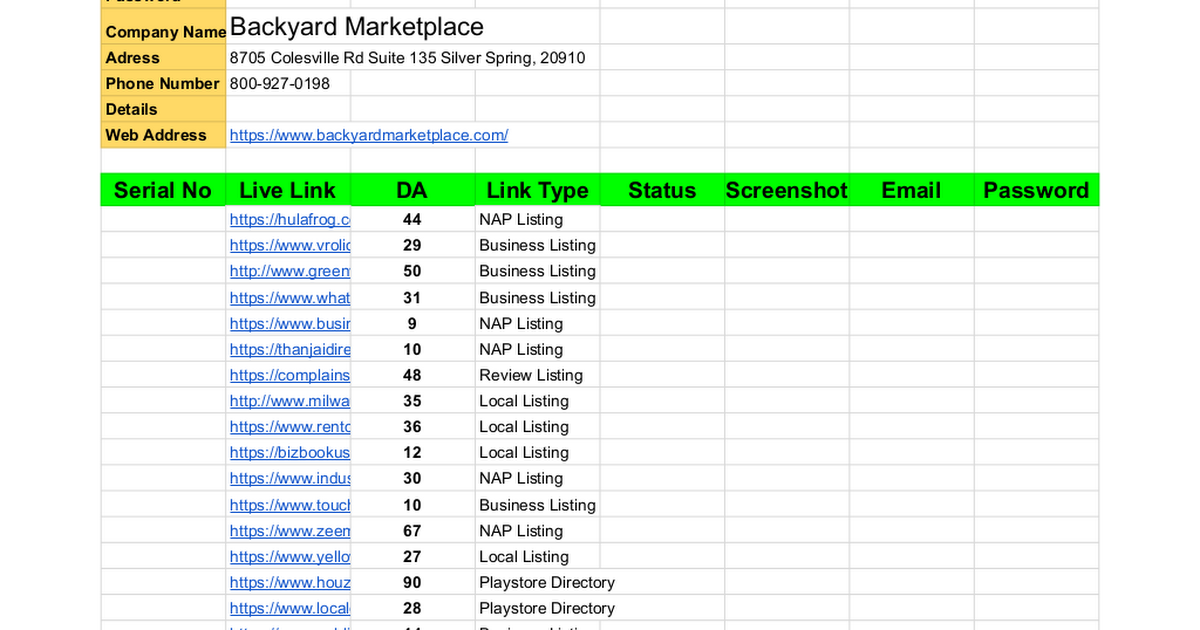The width and height of the screenshot is (1200, 630).
Task: Select the Screenshot header cell
Action: tap(787, 190)
